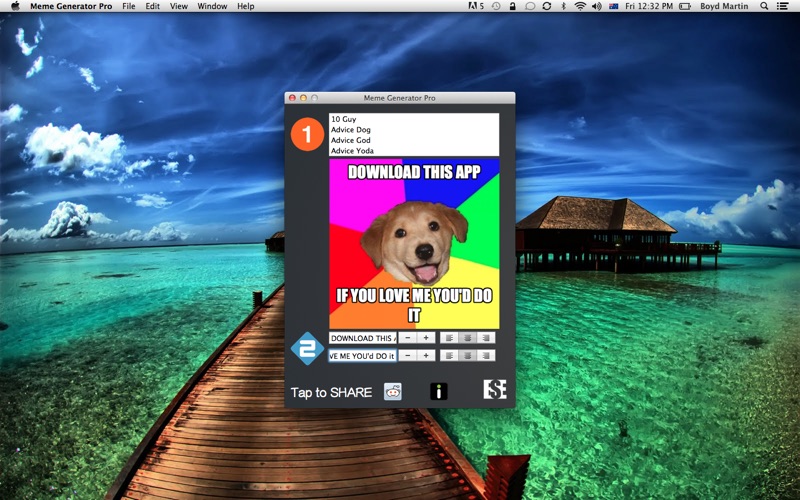Open the Meme Generator Pro app menu
The height and width of the screenshot is (500, 800).
(x=71, y=6)
